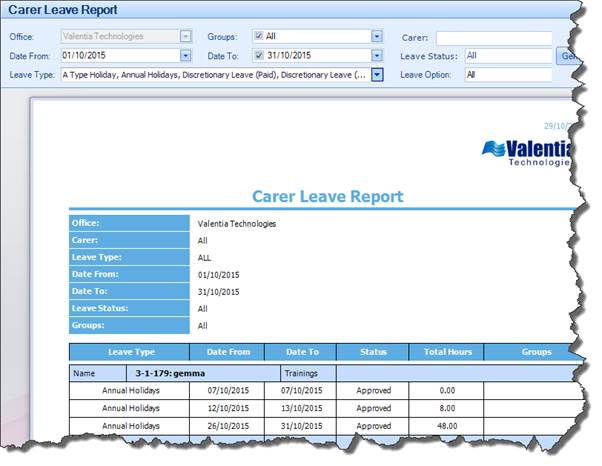
Task: Click the Date To column header
Action: coord(301,352)
